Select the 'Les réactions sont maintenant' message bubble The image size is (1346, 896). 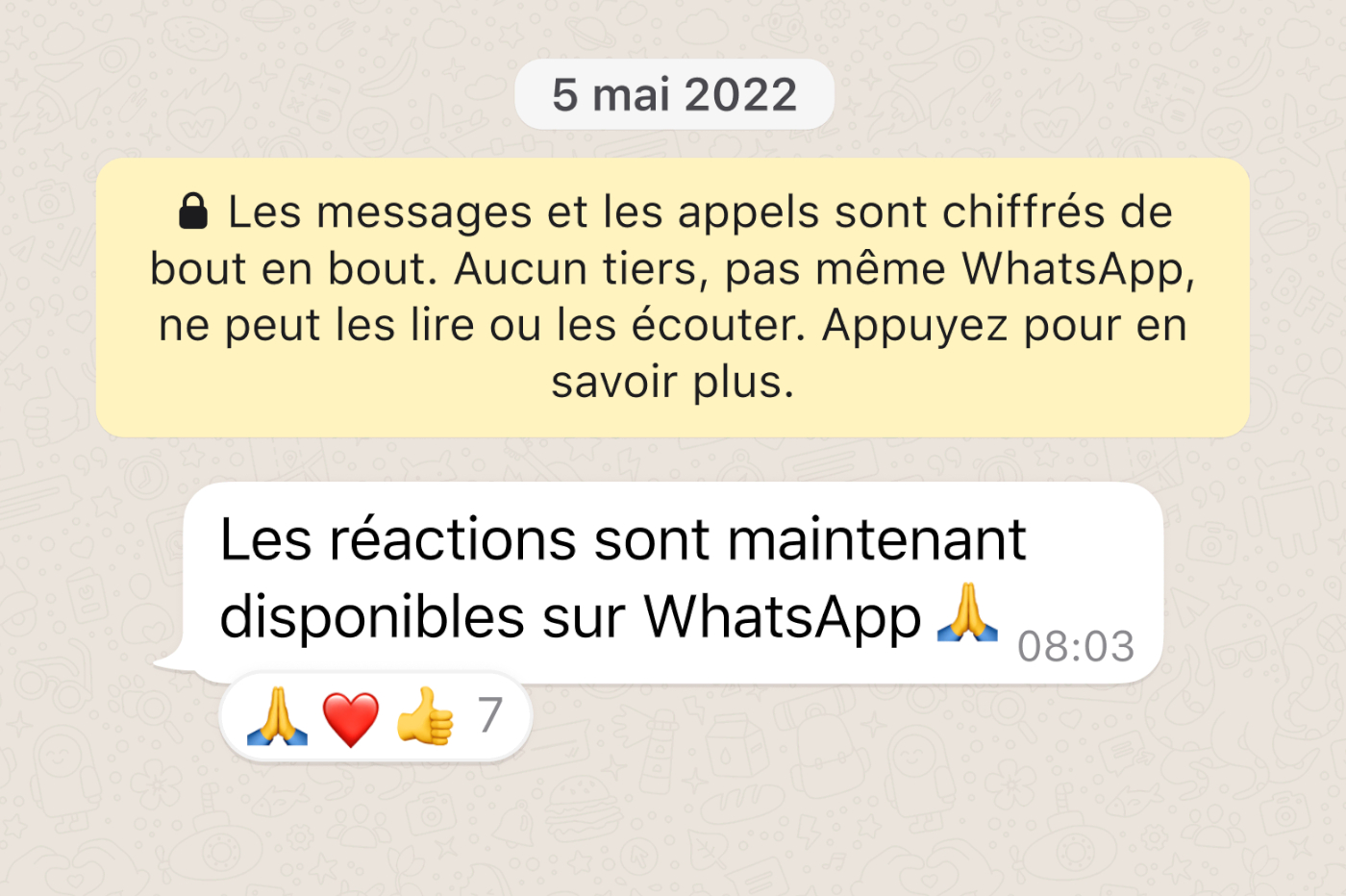[x=673, y=583]
